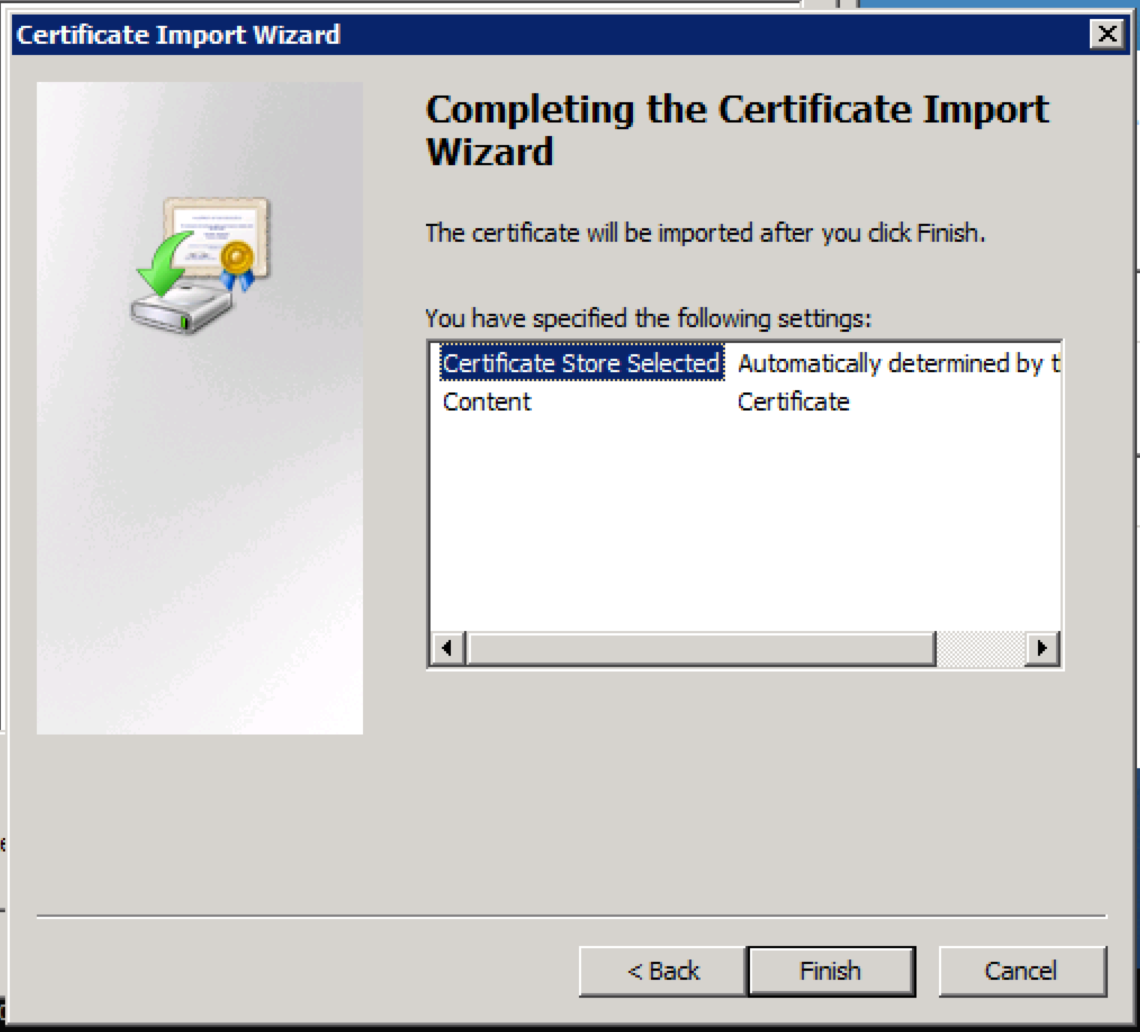Image resolution: width=1140 pixels, height=1032 pixels.
Task: Close the wizard using the X button
Action: 1106,35
